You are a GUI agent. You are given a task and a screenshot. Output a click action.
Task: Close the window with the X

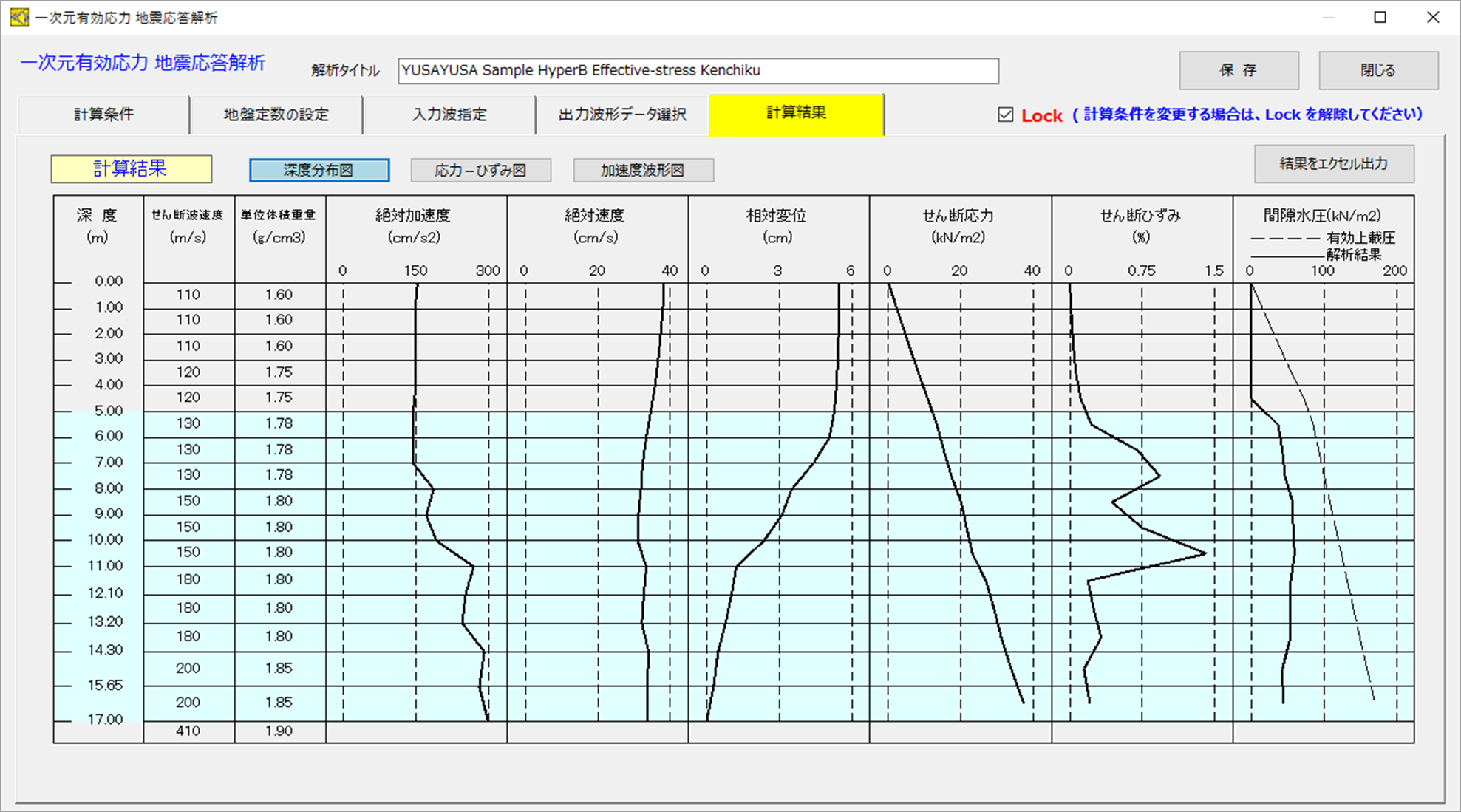tap(1433, 17)
